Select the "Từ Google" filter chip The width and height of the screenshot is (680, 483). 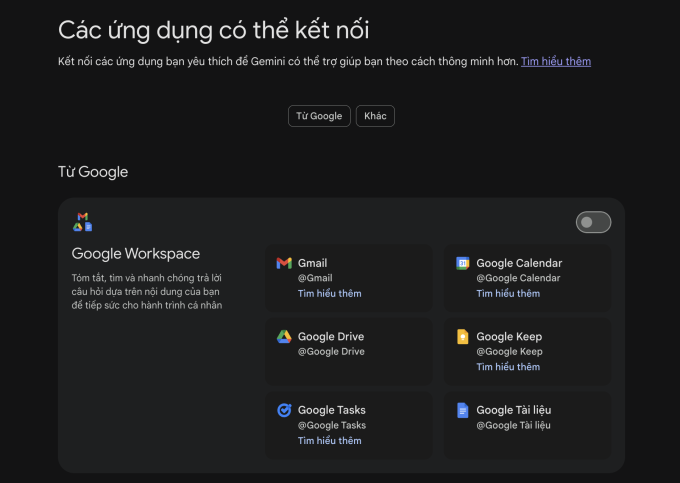pos(320,116)
